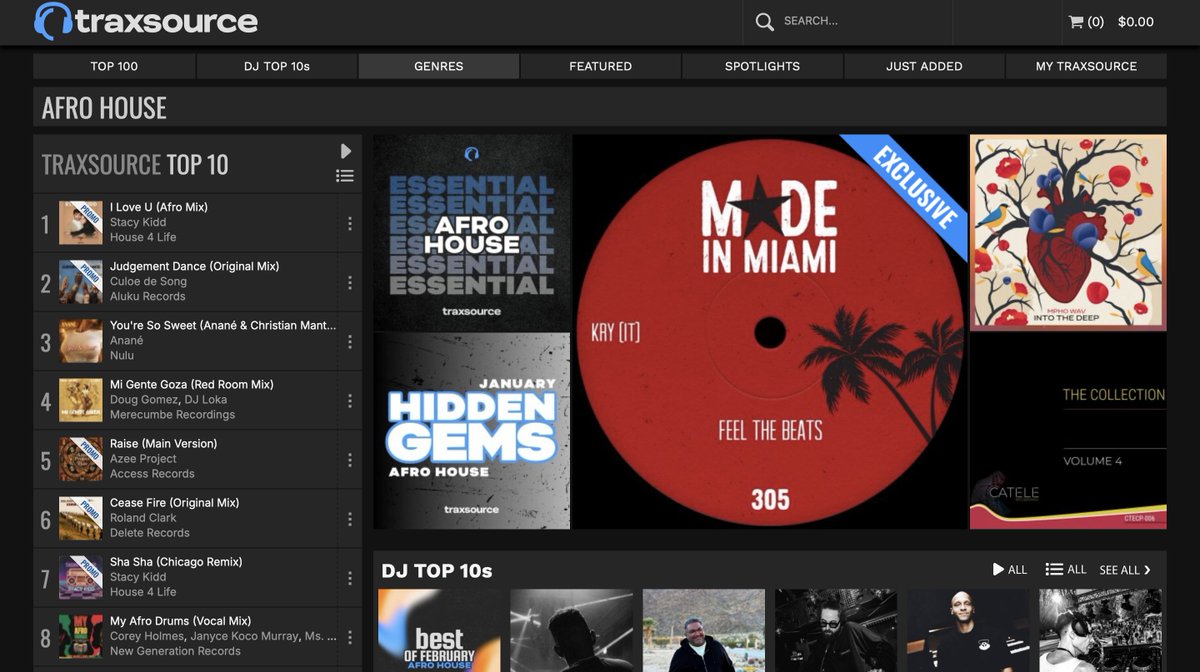
Task: Open options menu for Judgement Dance
Action: tap(350, 282)
